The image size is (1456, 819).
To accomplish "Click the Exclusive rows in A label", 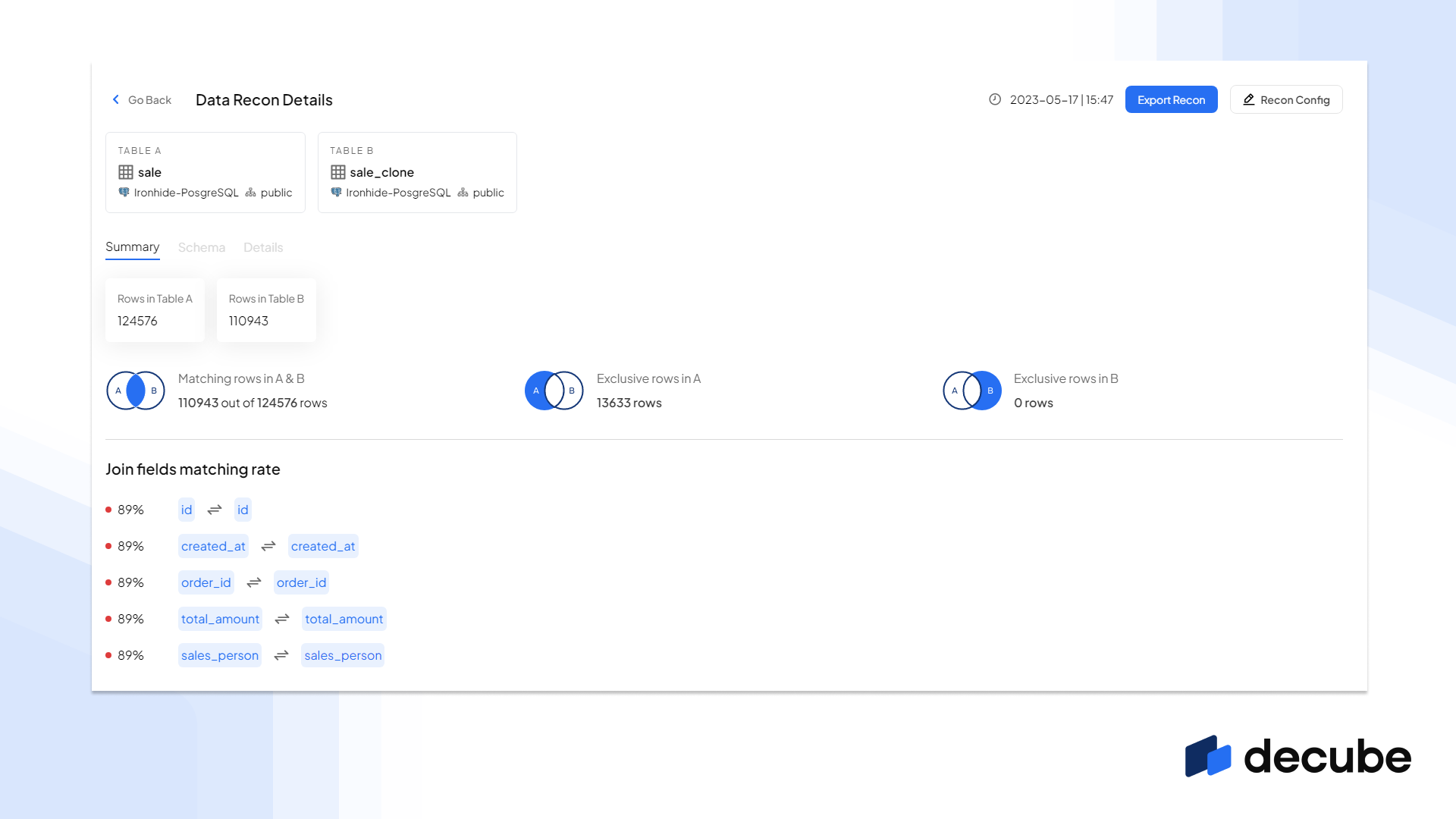I will [648, 378].
